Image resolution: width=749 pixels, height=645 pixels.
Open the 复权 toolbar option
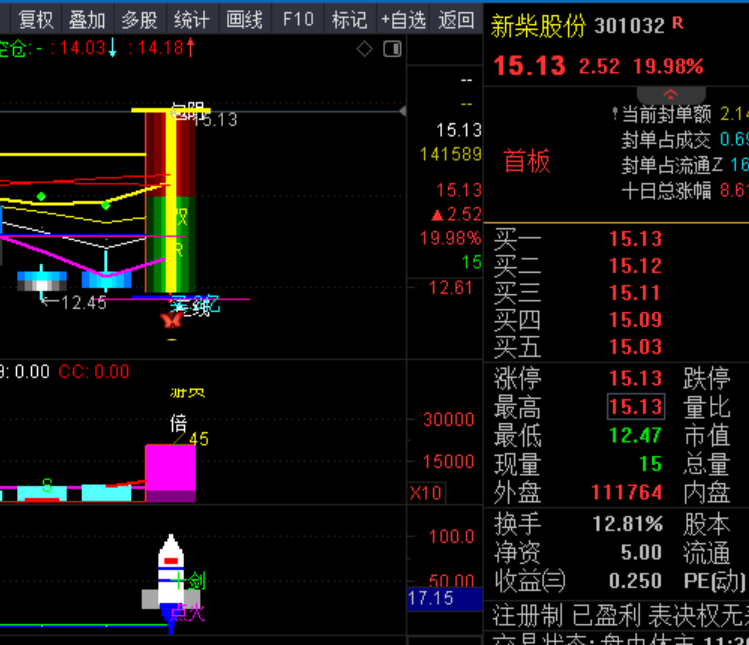[x=35, y=20]
